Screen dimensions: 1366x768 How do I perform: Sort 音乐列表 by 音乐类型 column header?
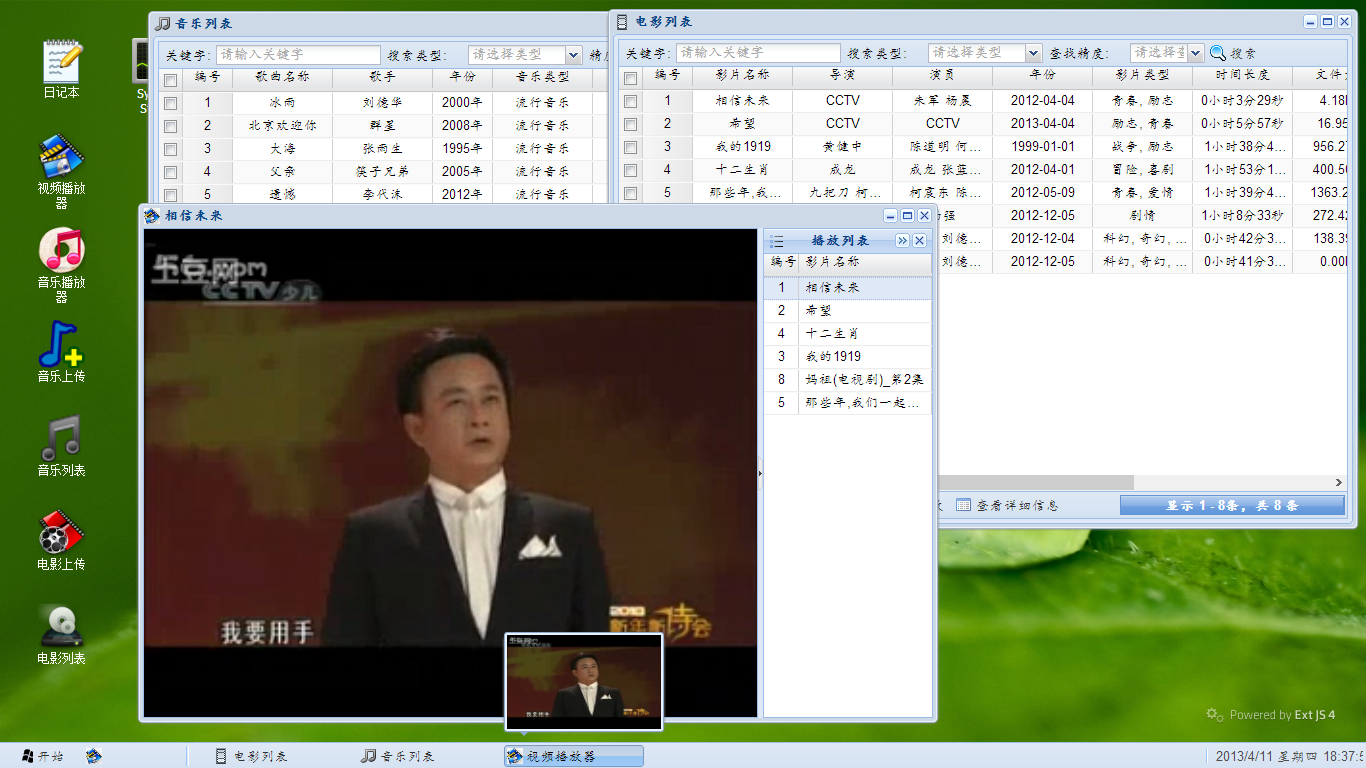point(542,77)
